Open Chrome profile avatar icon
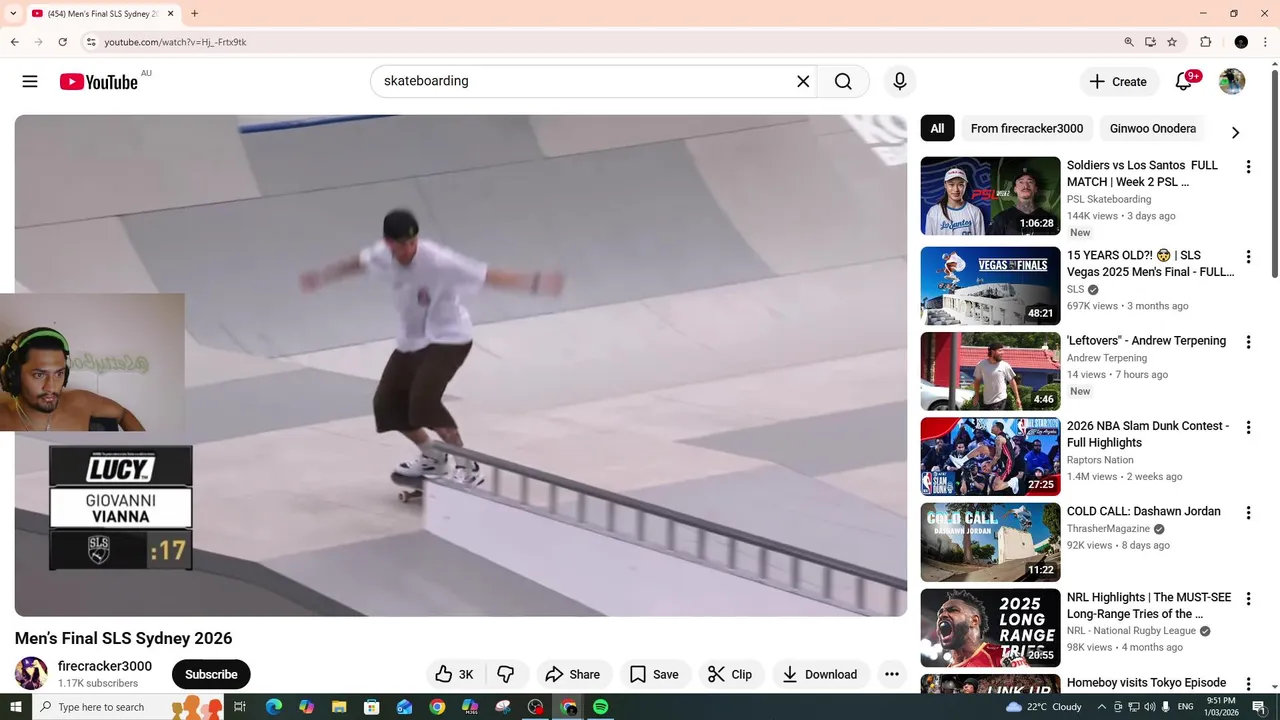Image resolution: width=1280 pixels, height=720 pixels. (1241, 42)
